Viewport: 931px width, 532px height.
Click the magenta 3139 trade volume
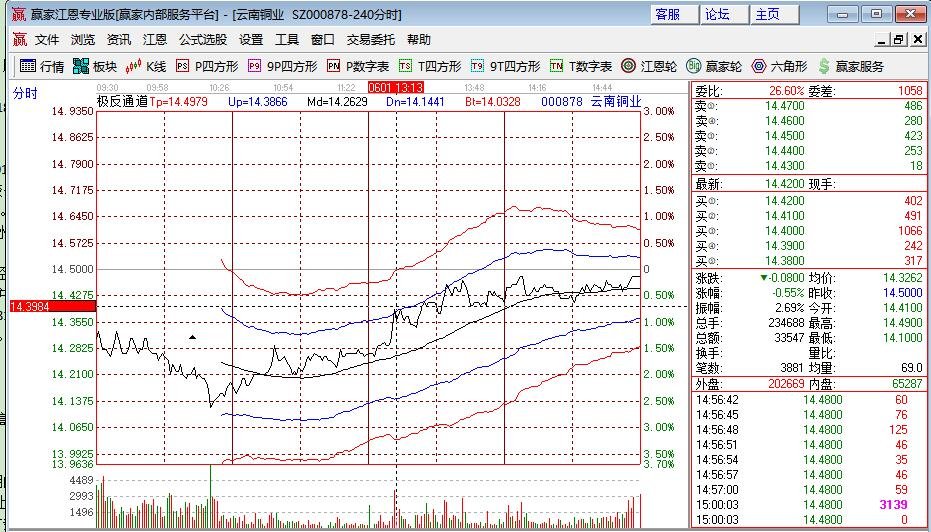pos(893,505)
